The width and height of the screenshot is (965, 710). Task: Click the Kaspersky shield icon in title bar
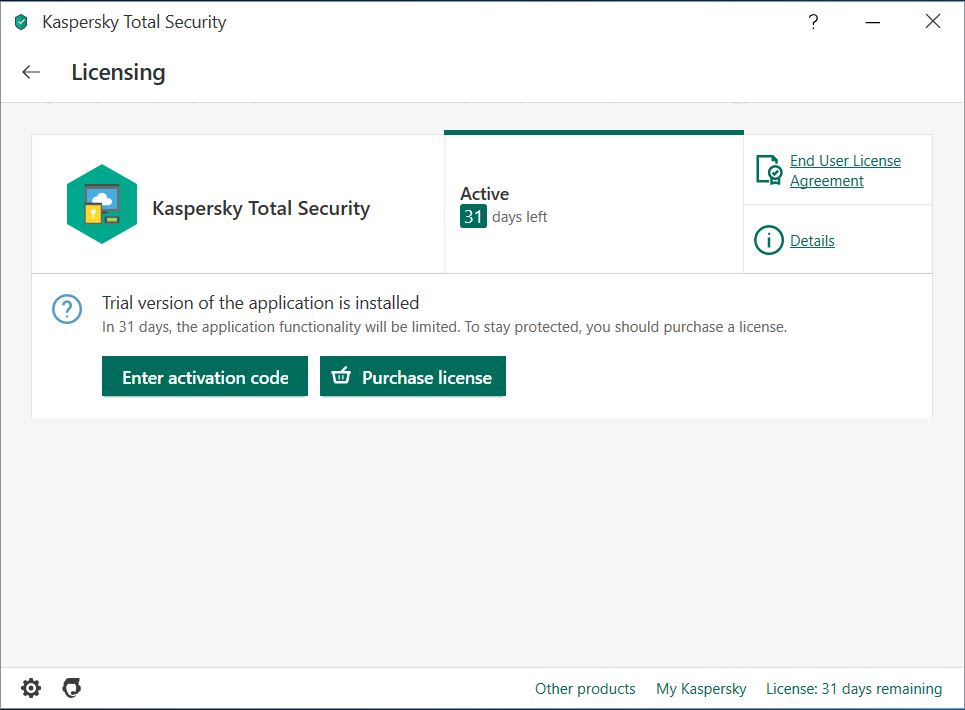coord(22,22)
